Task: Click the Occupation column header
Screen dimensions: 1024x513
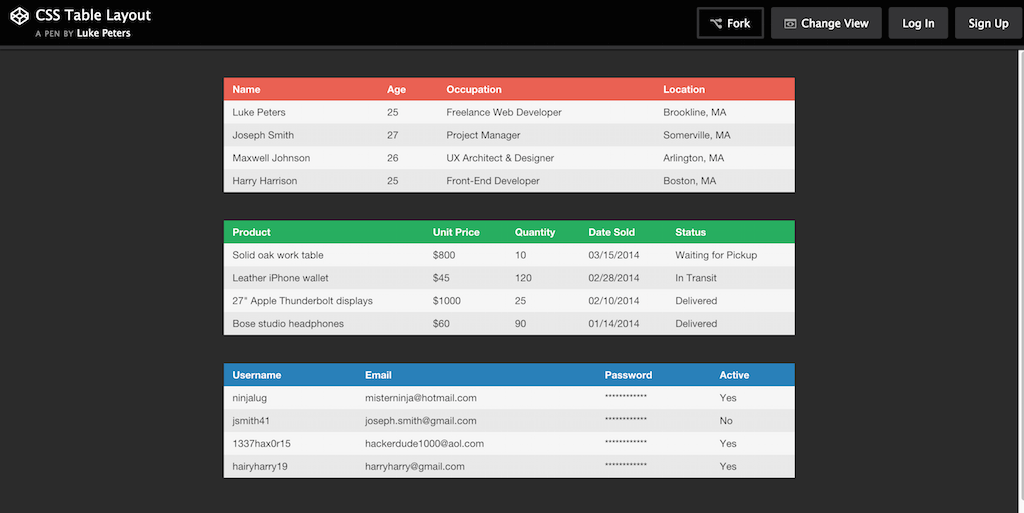Action: pyautogui.click(x=474, y=90)
